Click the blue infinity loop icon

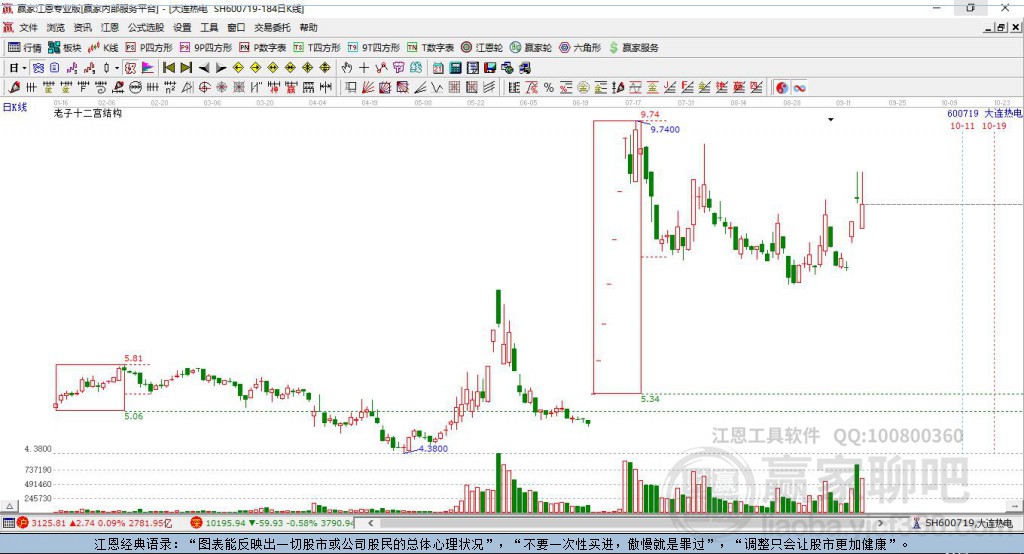click(799, 88)
